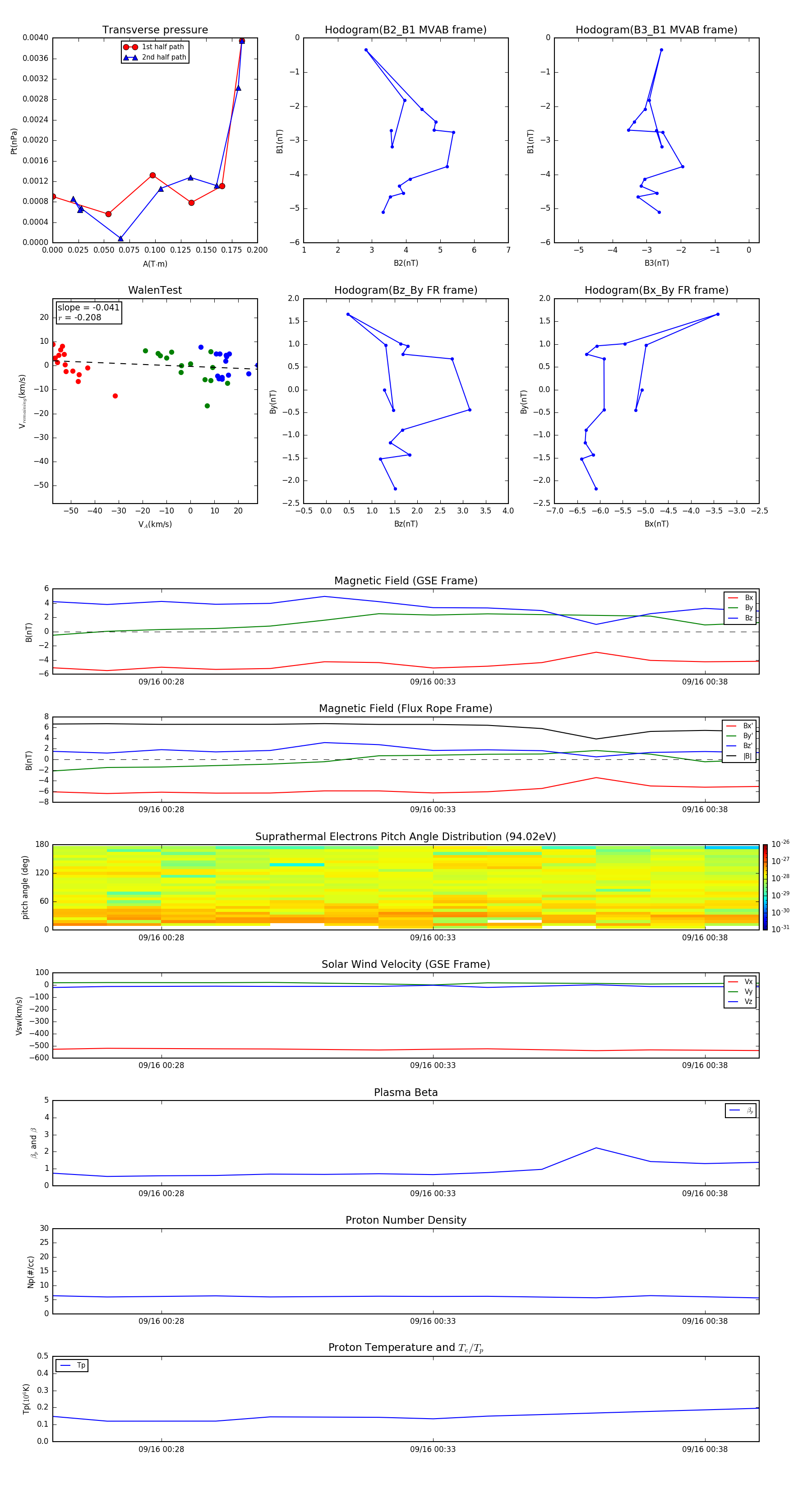Select the "r = -0.208" annotation text

pos(80,317)
